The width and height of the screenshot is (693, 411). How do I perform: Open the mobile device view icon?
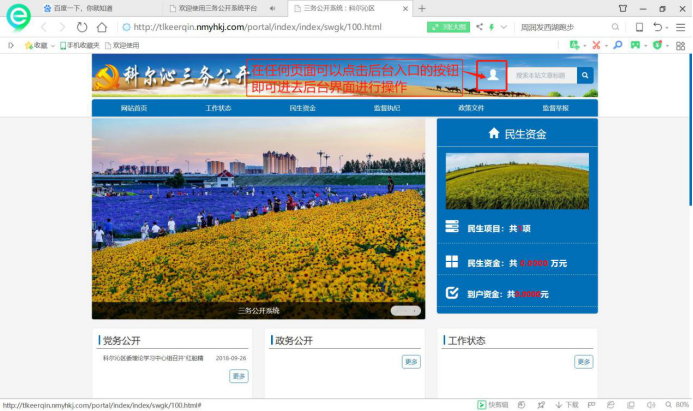click(639, 27)
